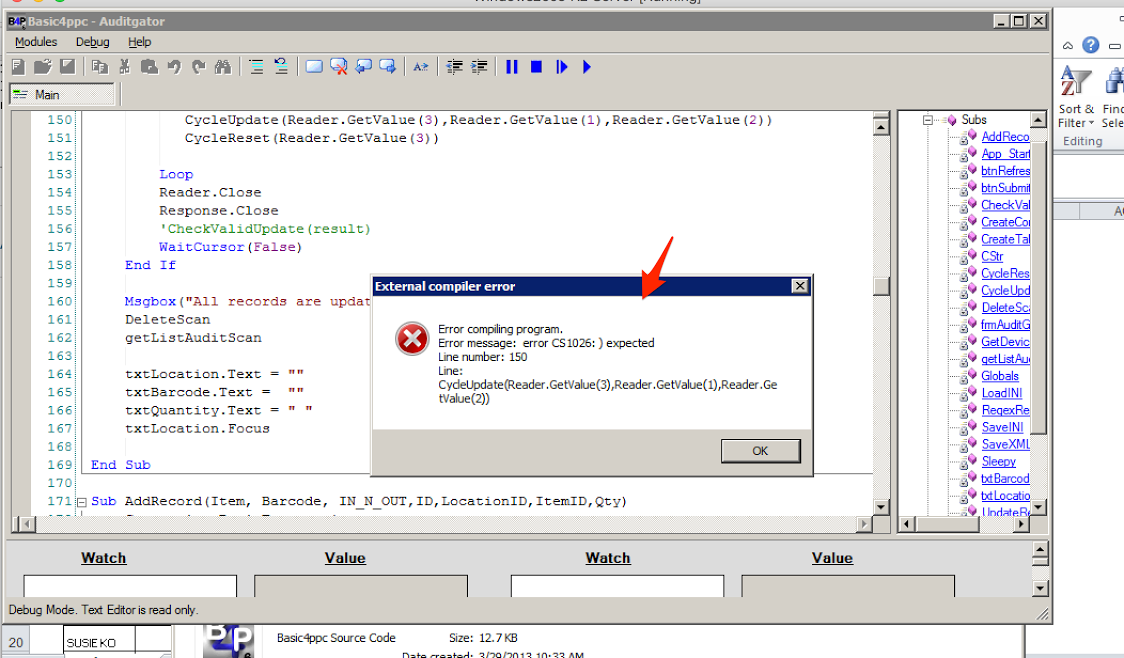
Task: Open the Help menu
Action: tap(139, 42)
